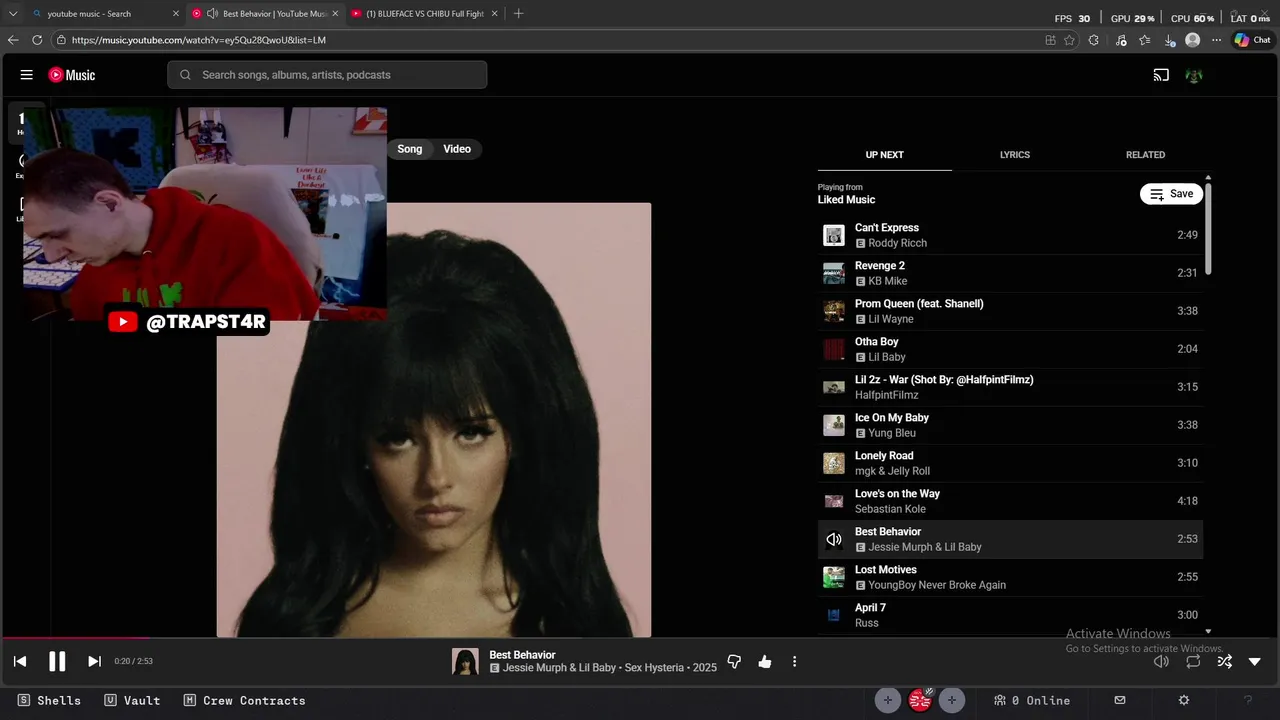Play Can't Express by Roddy Ricch
The image size is (1280, 720).
[1010, 235]
